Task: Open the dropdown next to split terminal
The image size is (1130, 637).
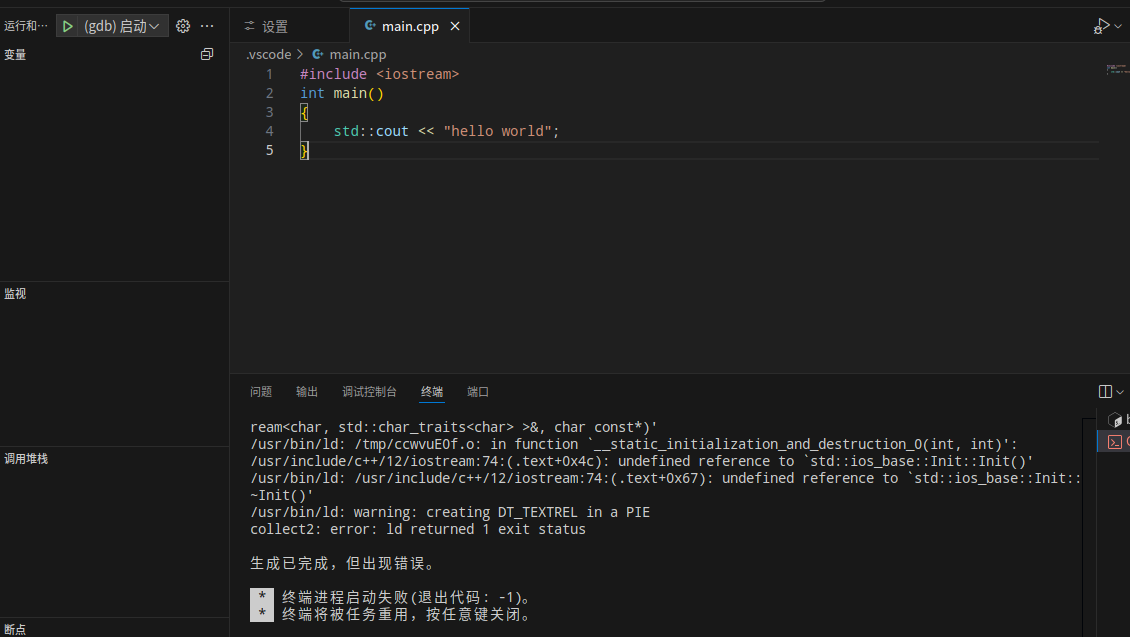Action: 1120,391
